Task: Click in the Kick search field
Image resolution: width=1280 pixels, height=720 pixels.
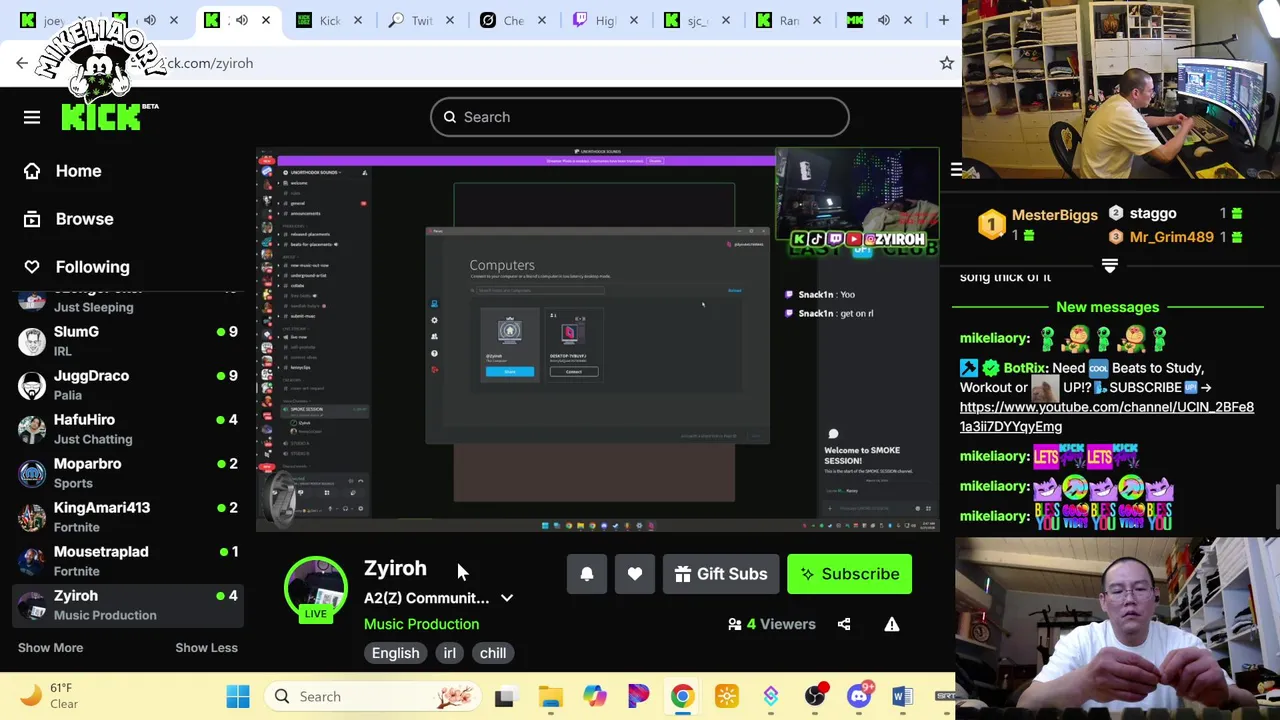Action: coord(640,117)
